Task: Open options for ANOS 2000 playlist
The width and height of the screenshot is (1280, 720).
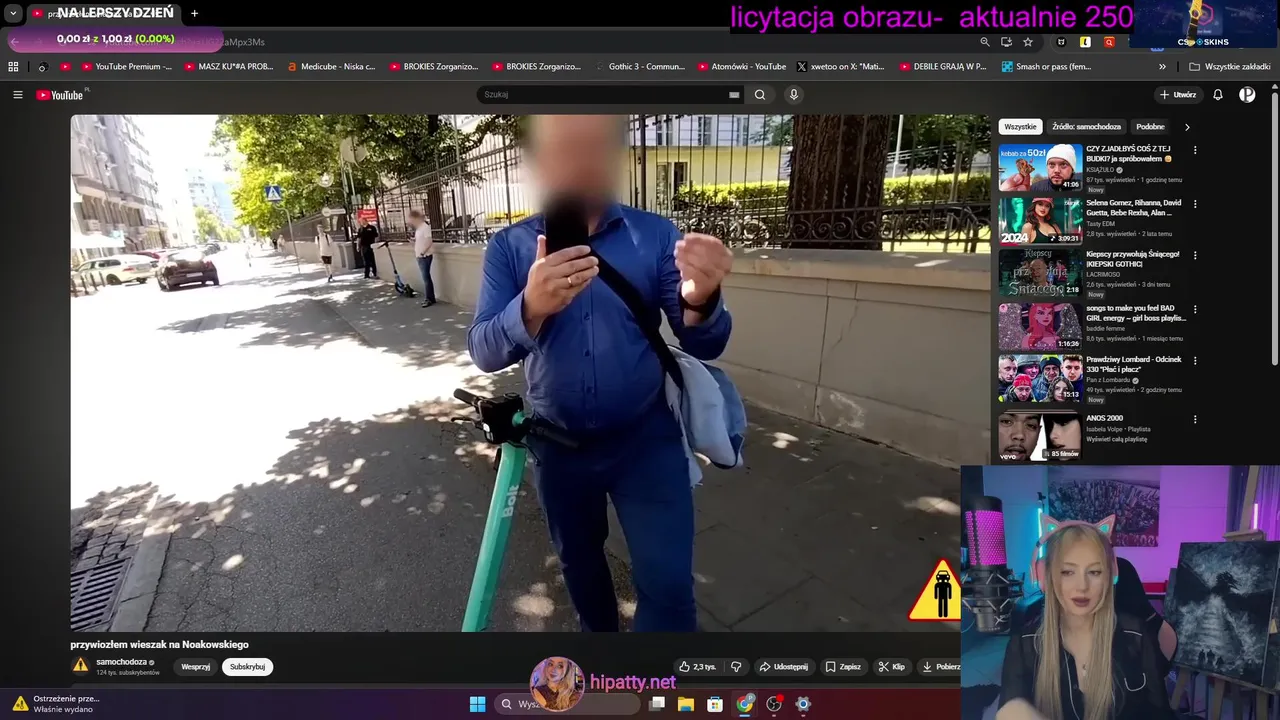Action: (x=1195, y=419)
